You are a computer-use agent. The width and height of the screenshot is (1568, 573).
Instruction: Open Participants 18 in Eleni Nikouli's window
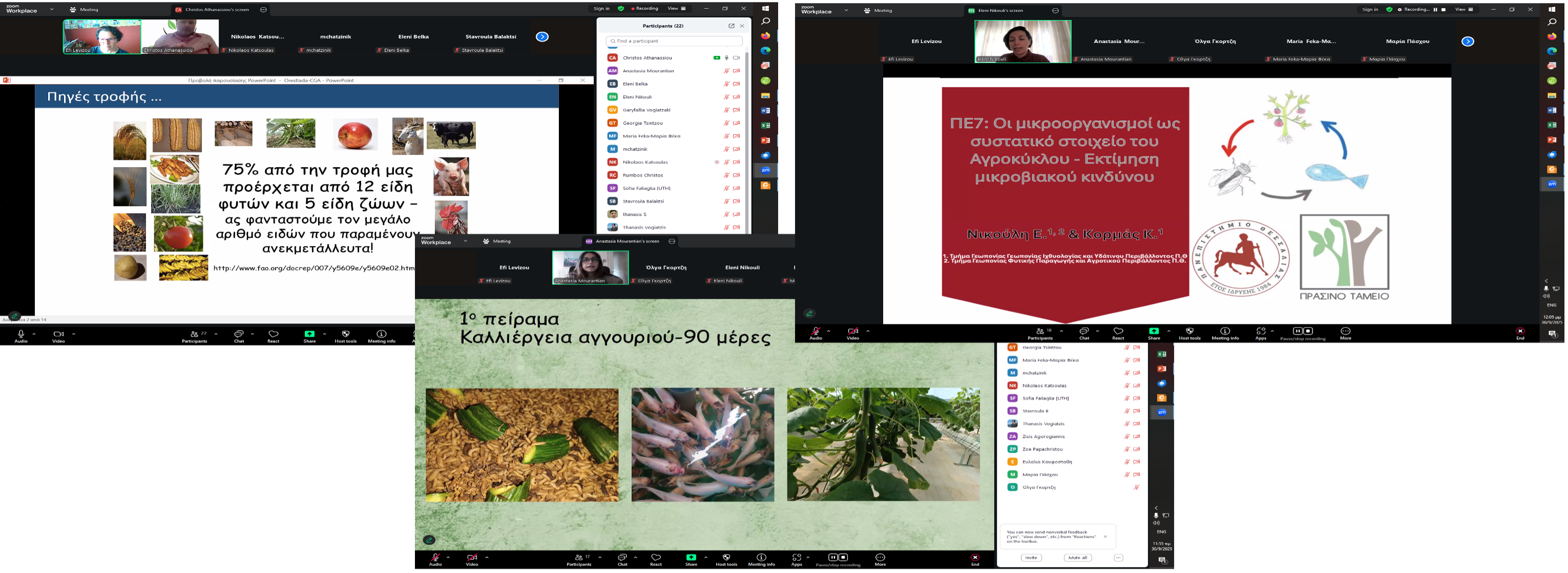(1040, 334)
